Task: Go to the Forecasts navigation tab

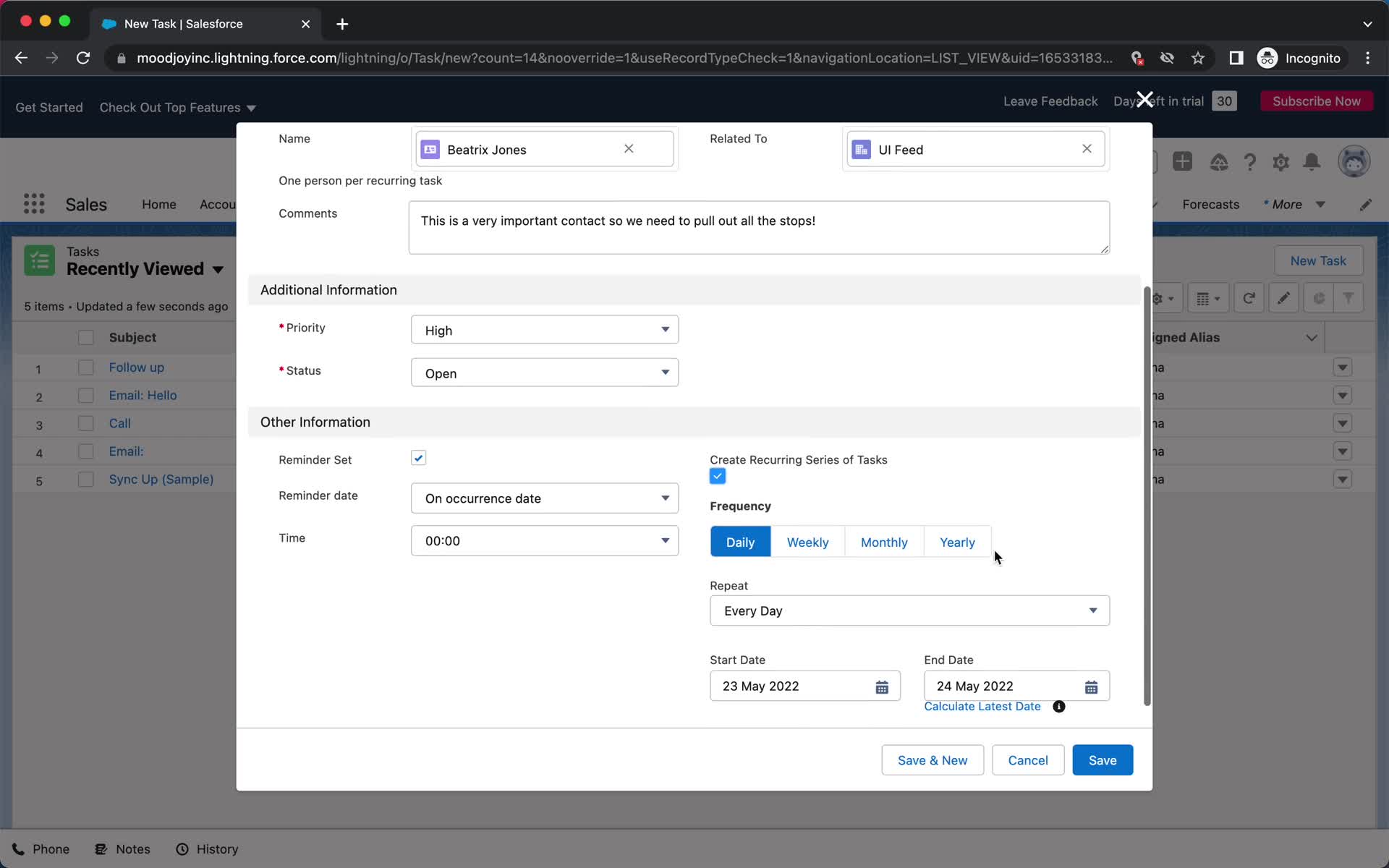Action: [x=1210, y=205]
